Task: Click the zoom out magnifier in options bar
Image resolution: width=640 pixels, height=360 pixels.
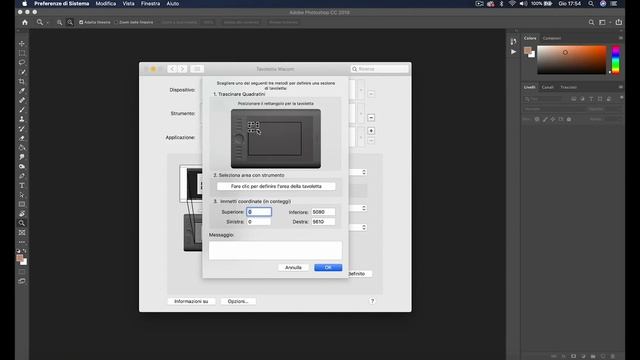Action: coord(70,22)
